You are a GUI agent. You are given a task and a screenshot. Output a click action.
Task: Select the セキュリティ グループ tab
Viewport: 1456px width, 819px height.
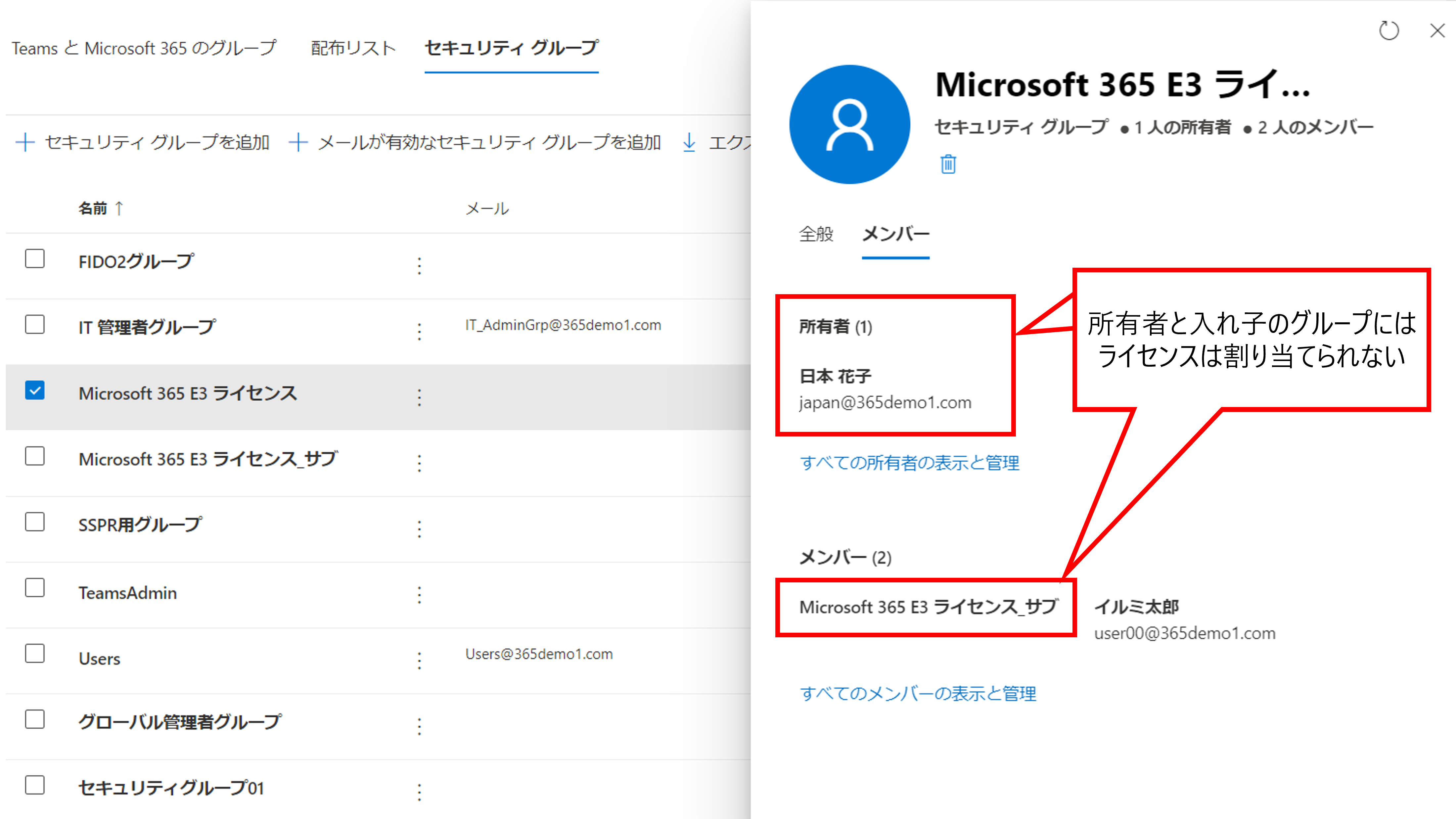click(512, 48)
